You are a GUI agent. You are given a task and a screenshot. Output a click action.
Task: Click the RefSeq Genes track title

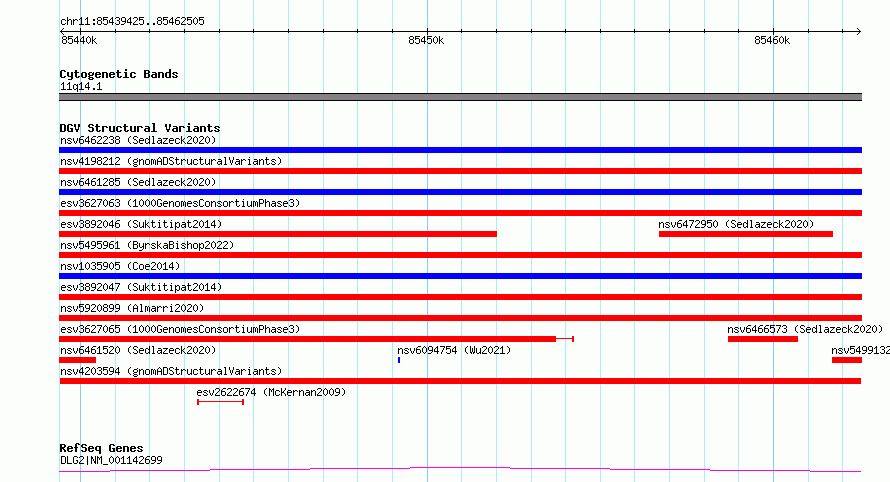click(x=101, y=448)
